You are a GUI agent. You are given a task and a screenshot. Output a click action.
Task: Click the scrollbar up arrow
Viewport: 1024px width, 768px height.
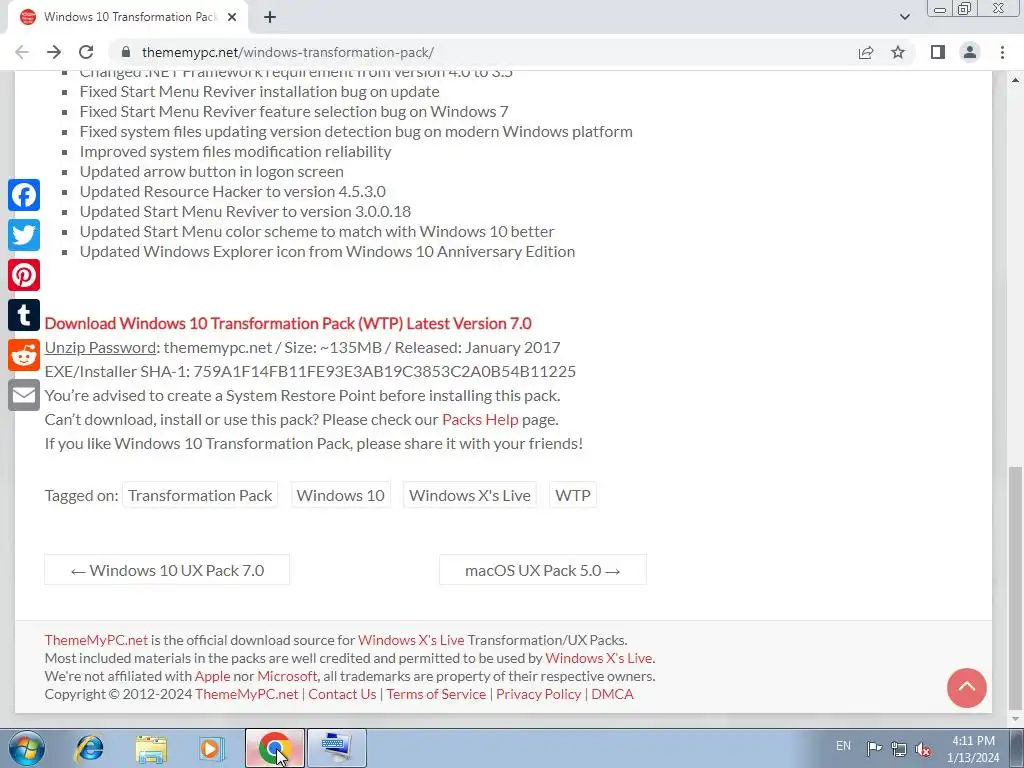click(x=1015, y=80)
